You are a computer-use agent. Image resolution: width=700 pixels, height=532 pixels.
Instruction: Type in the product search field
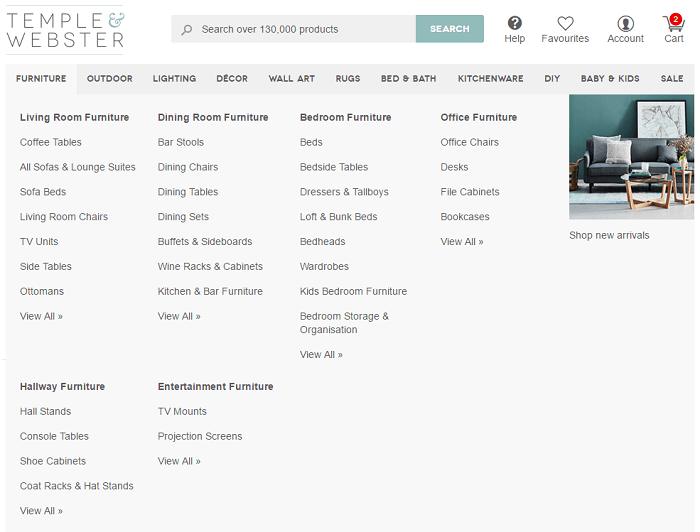(x=300, y=29)
